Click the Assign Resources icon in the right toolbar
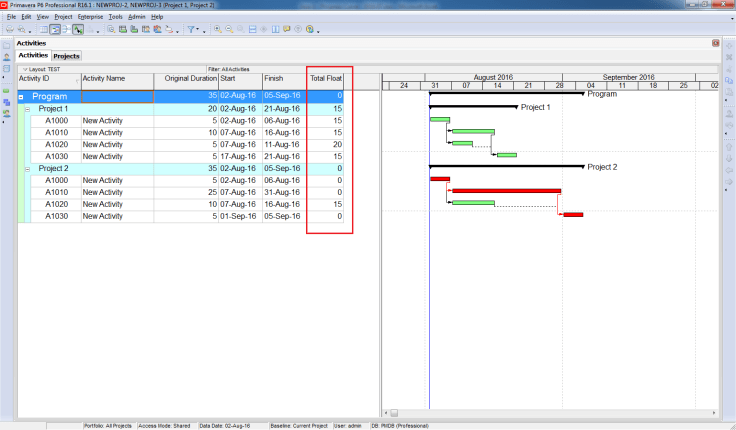The image size is (736, 430). point(729,114)
